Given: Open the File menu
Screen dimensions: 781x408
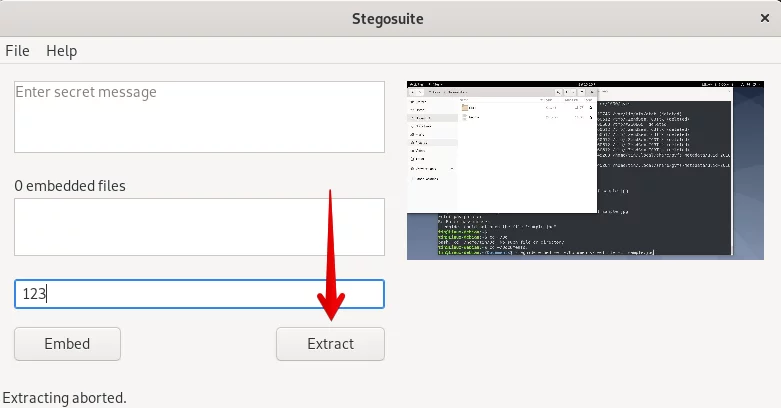Looking at the screenshot, I should click(x=17, y=51).
